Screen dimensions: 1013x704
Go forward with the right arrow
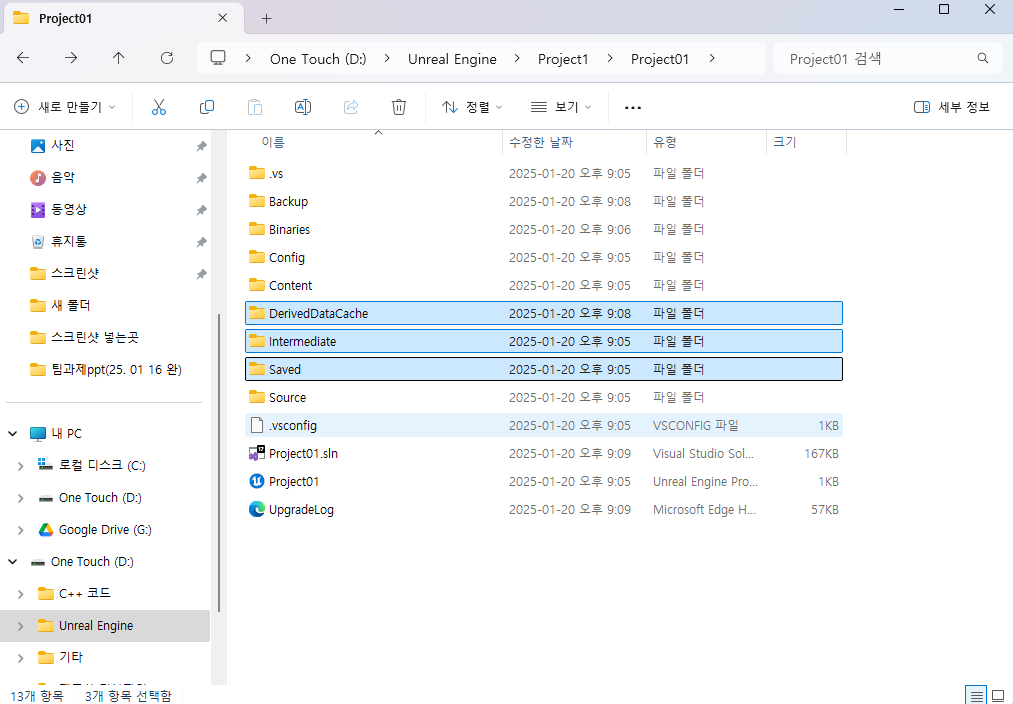click(x=71, y=58)
